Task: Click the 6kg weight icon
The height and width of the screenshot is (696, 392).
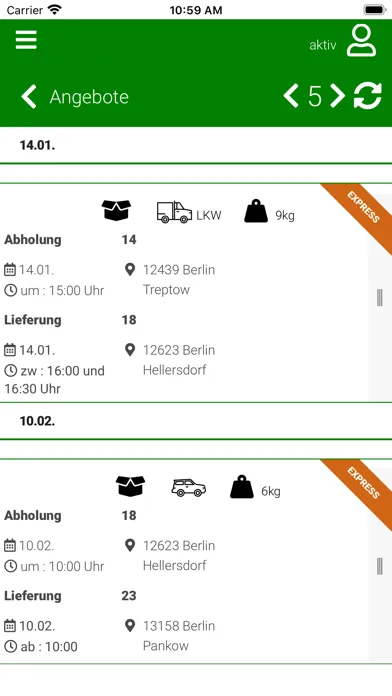Action: [x=242, y=486]
